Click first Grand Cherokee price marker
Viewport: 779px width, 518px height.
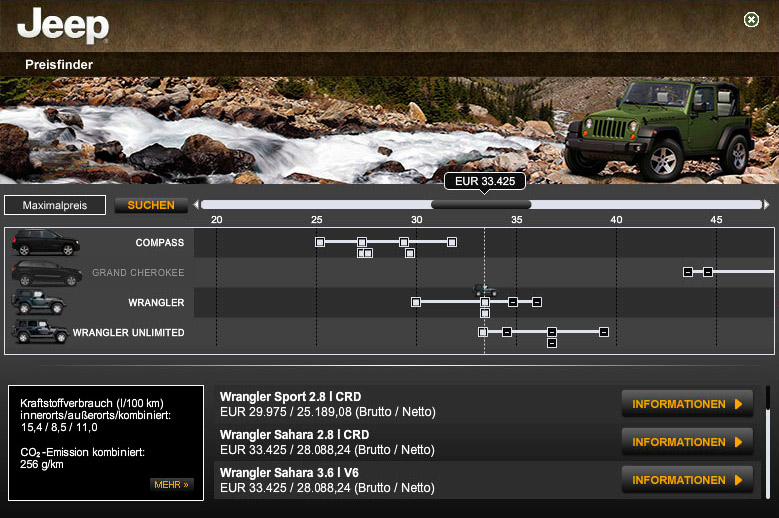(688, 272)
